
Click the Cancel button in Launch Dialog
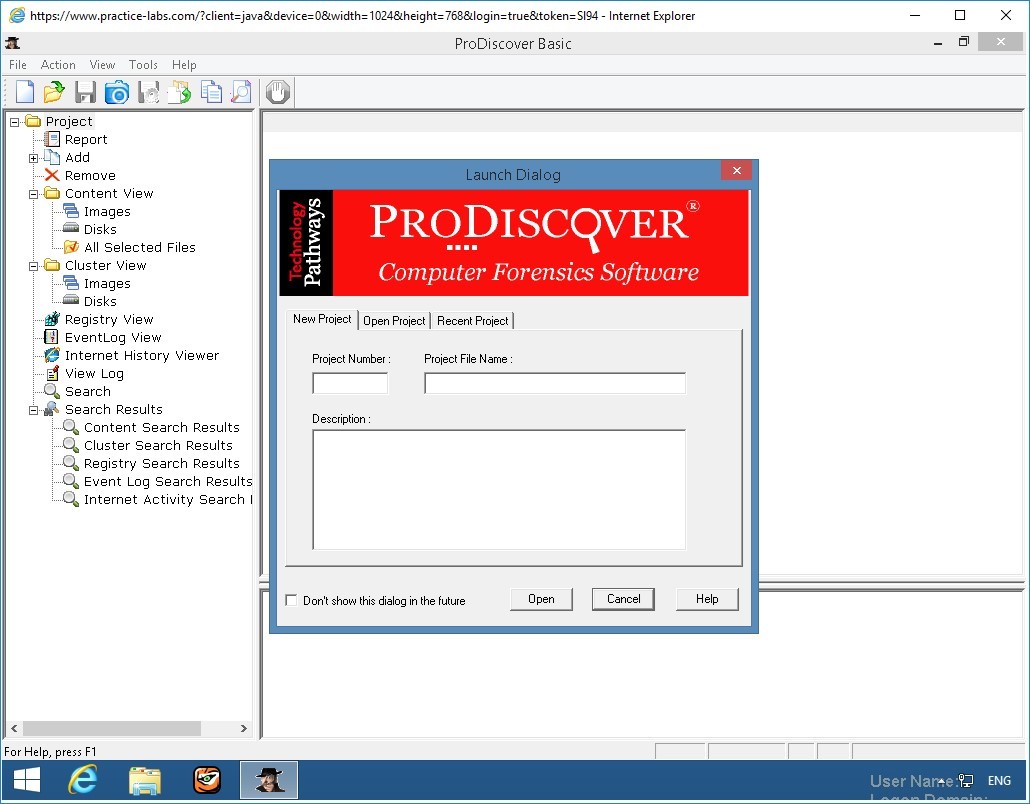[623, 599]
